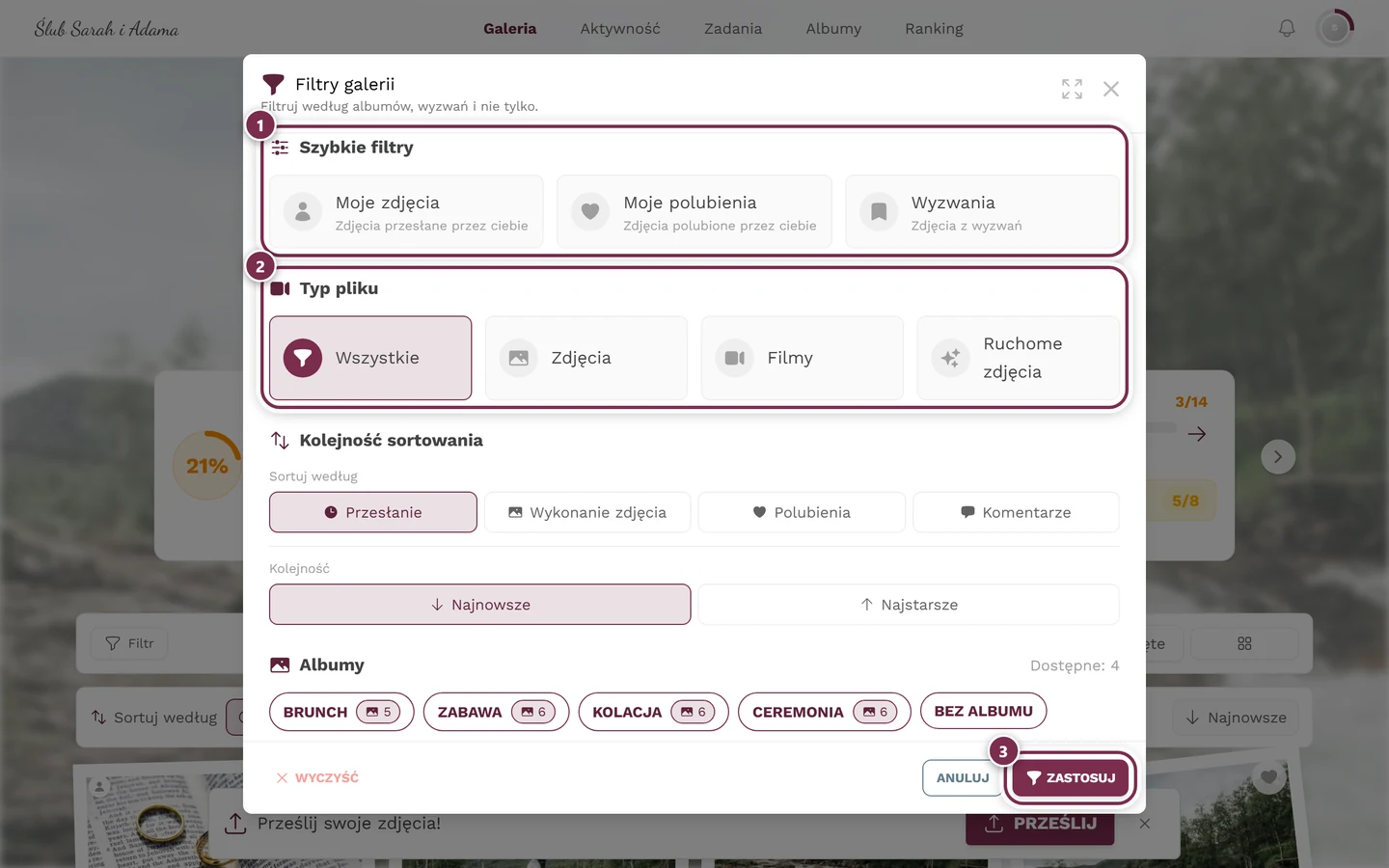Toggle the Wyzwania quick filter
The image size is (1389, 868).
pos(982,211)
